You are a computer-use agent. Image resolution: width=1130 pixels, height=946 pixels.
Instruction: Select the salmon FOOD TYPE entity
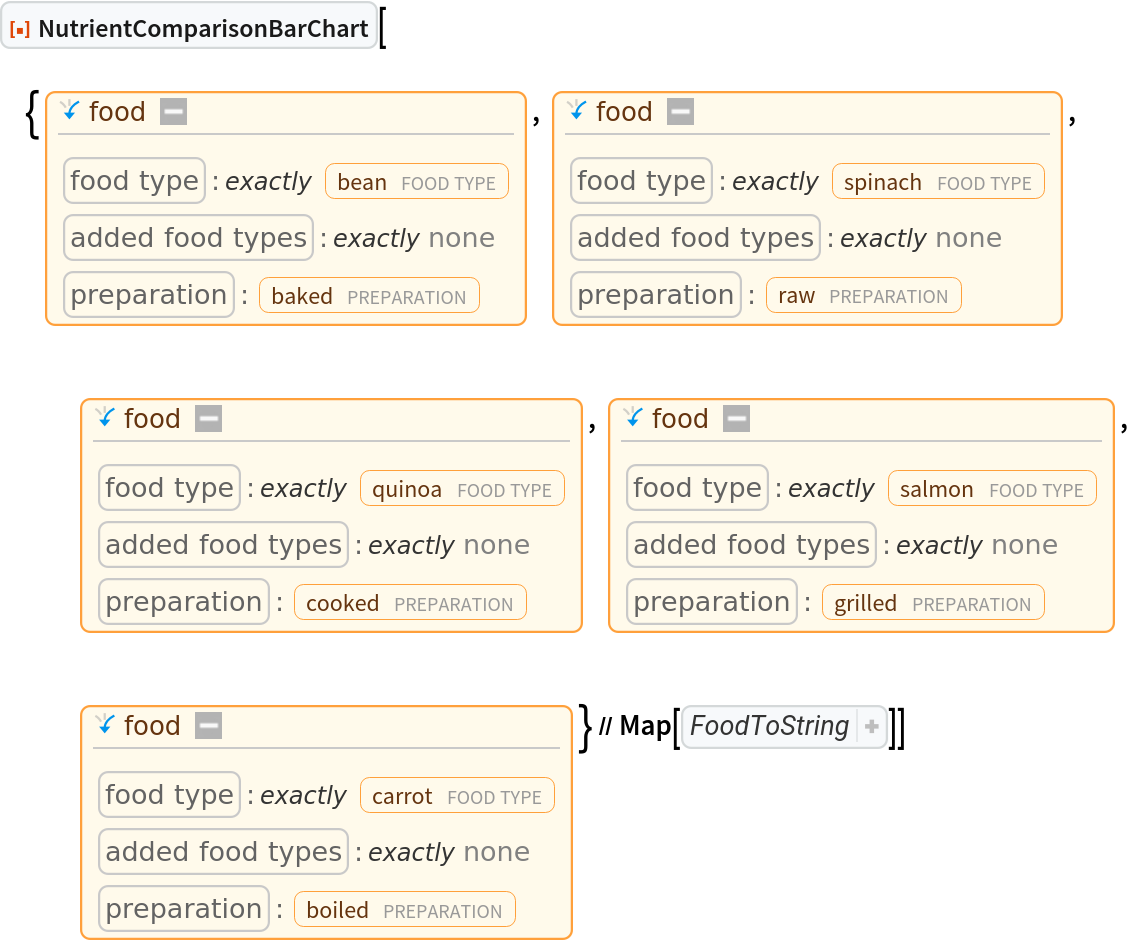point(992,488)
